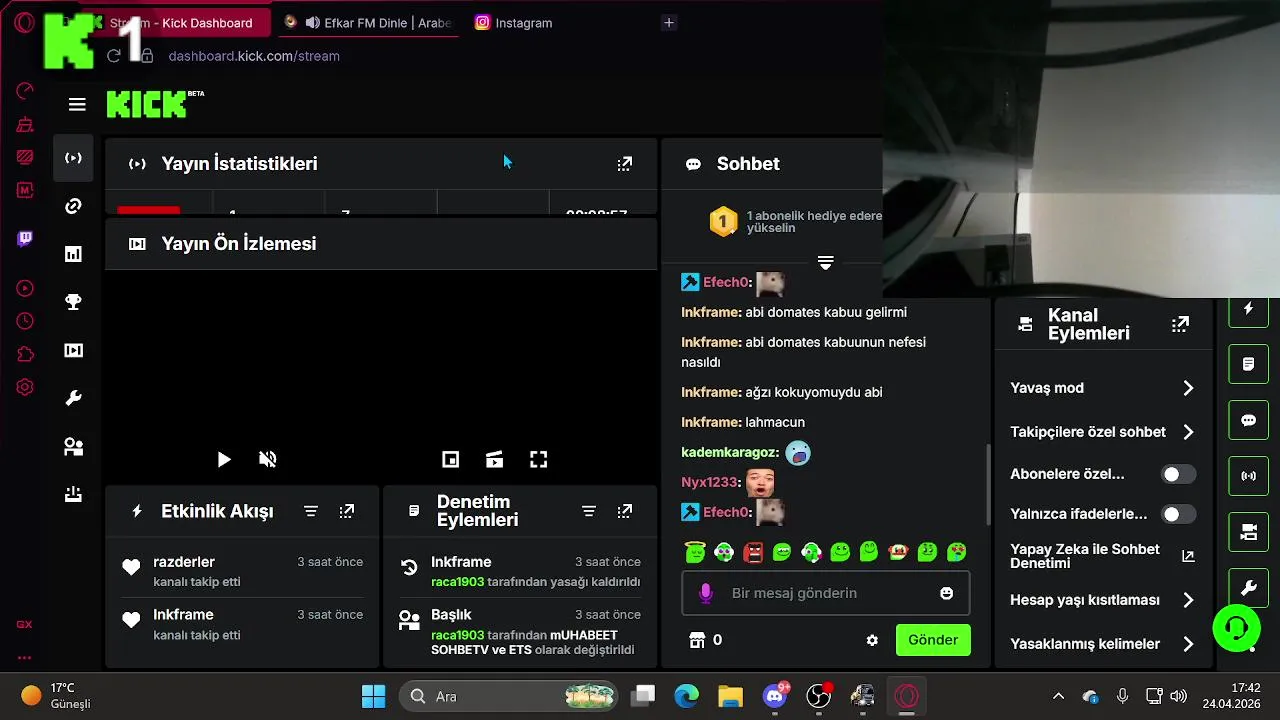Pop out the Denetim Eylemleri panel
Viewport: 1280px width, 720px height.
[x=625, y=511]
